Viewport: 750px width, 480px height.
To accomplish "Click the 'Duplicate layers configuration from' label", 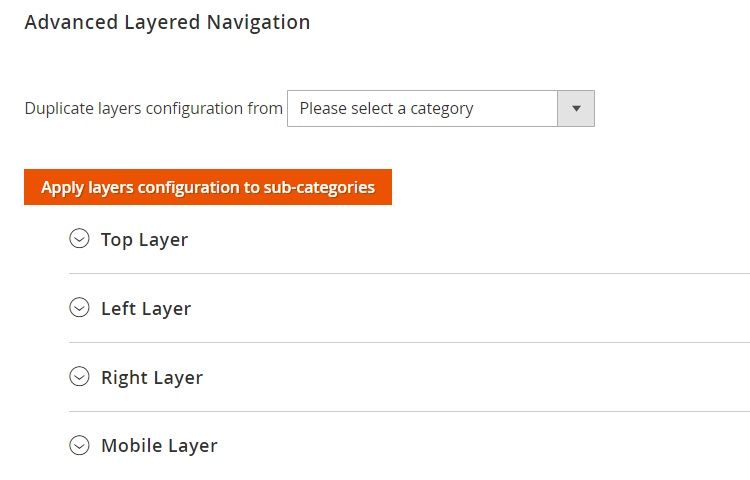I will point(154,108).
